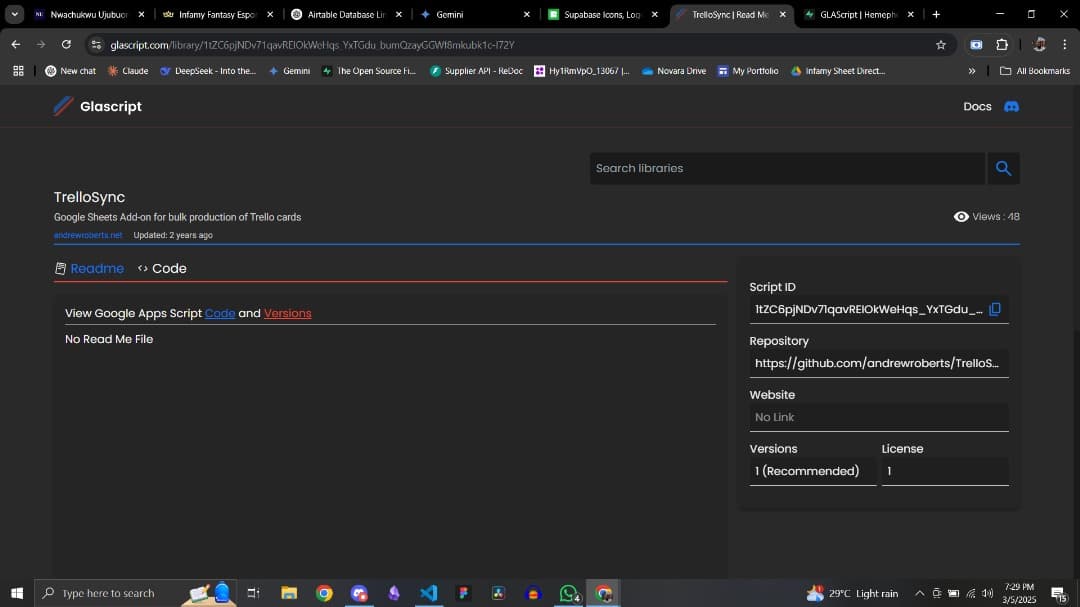
Task: View site information icon in address bar
Action: pos(96,45)
